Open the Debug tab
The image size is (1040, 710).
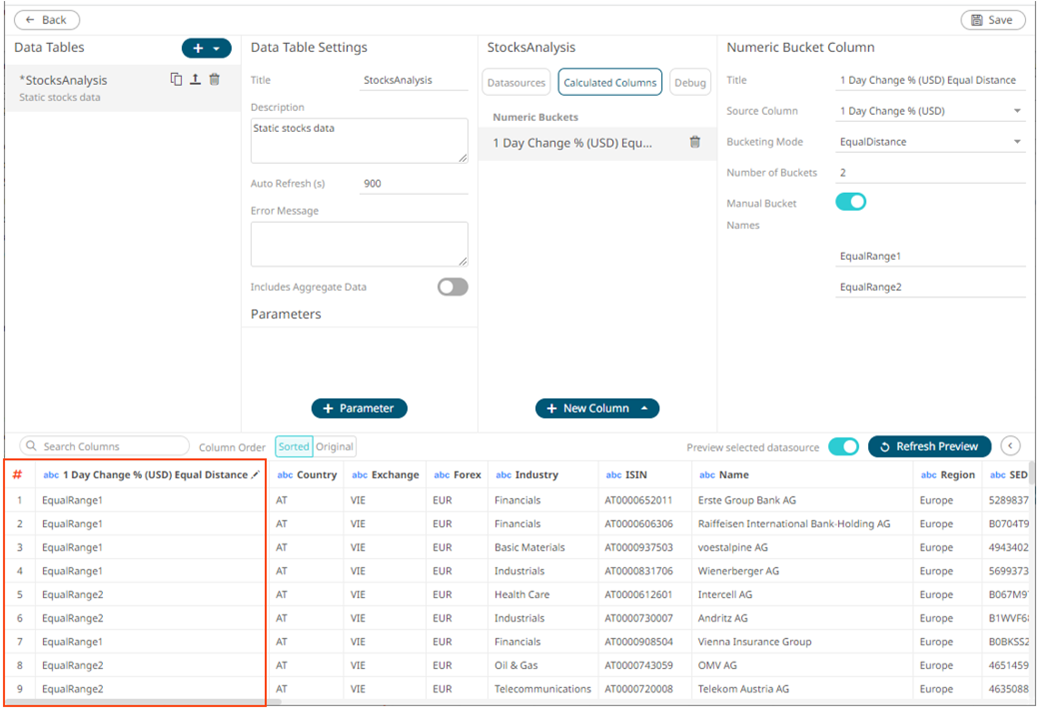point(690,82)
